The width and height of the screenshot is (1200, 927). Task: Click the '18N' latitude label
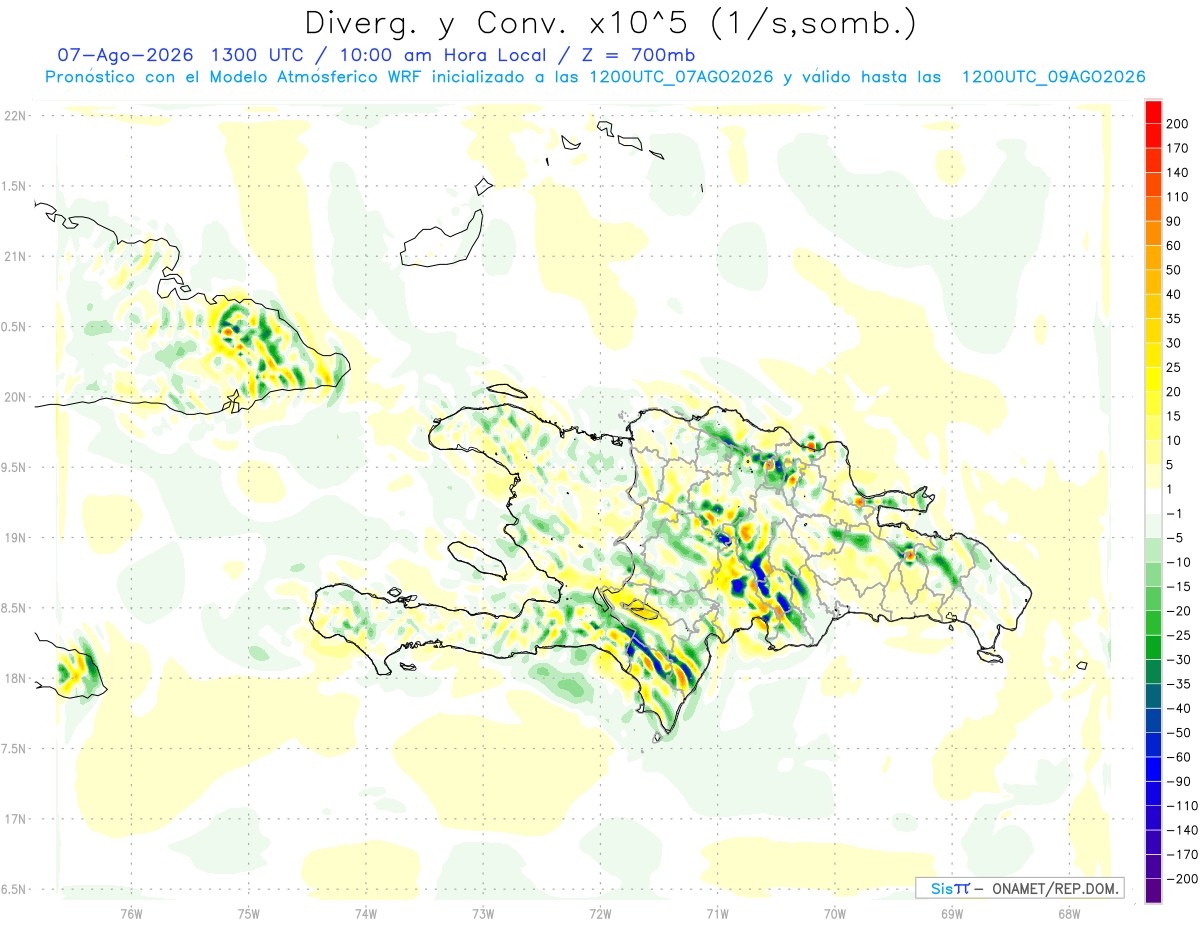[x=15, y=678]
